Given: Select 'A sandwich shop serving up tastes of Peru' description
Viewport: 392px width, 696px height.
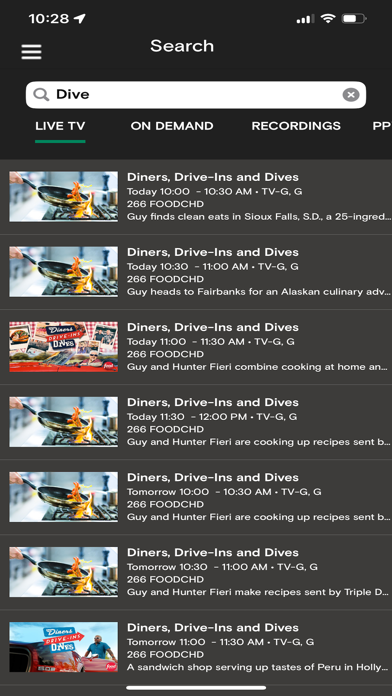Looking at the screenshot, I should pyautogui.click(x=258, y=667).
